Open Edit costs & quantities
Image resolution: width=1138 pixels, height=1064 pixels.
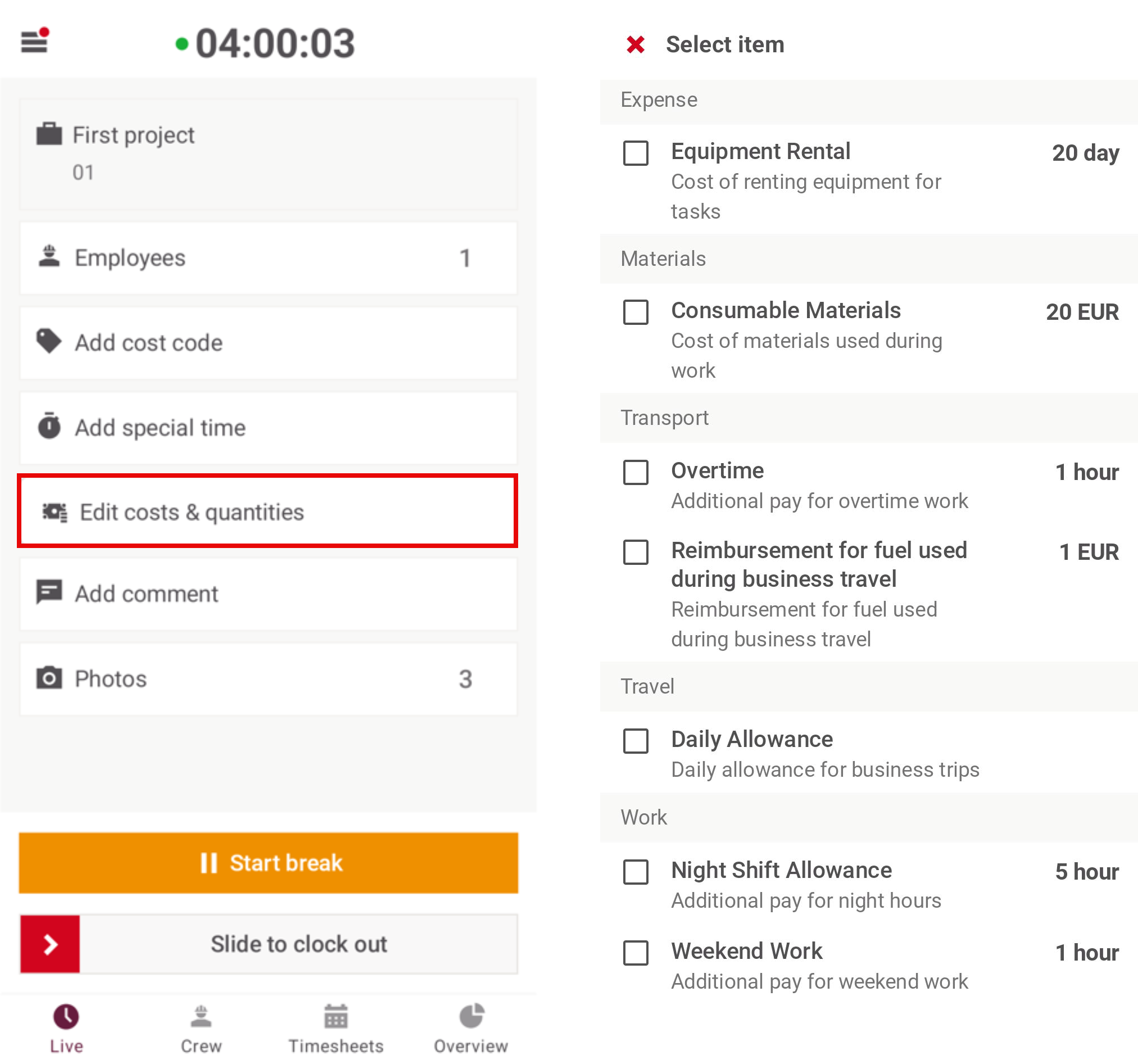click(x=268, y=511)
